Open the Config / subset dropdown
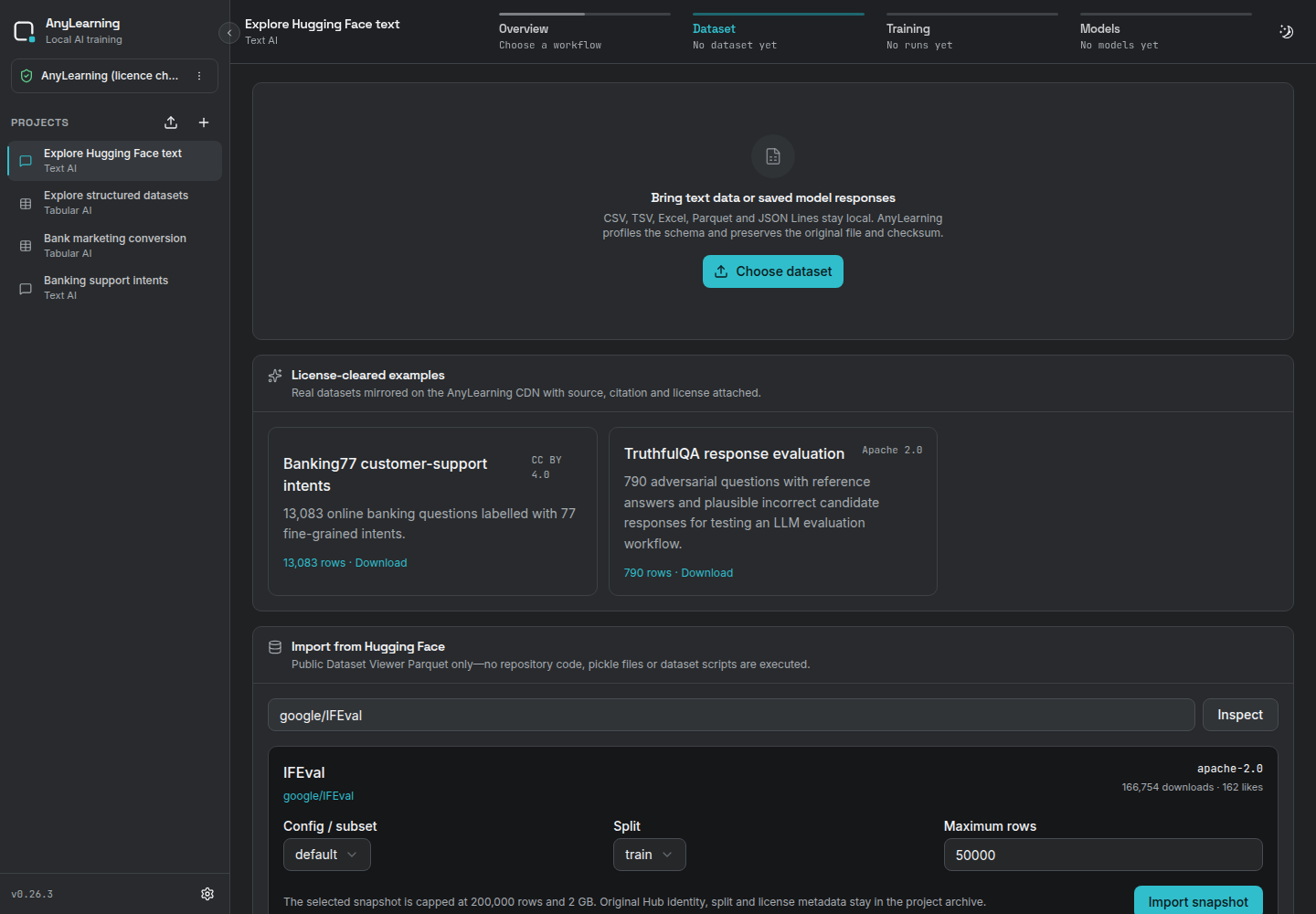 click(x=326, y=855)
